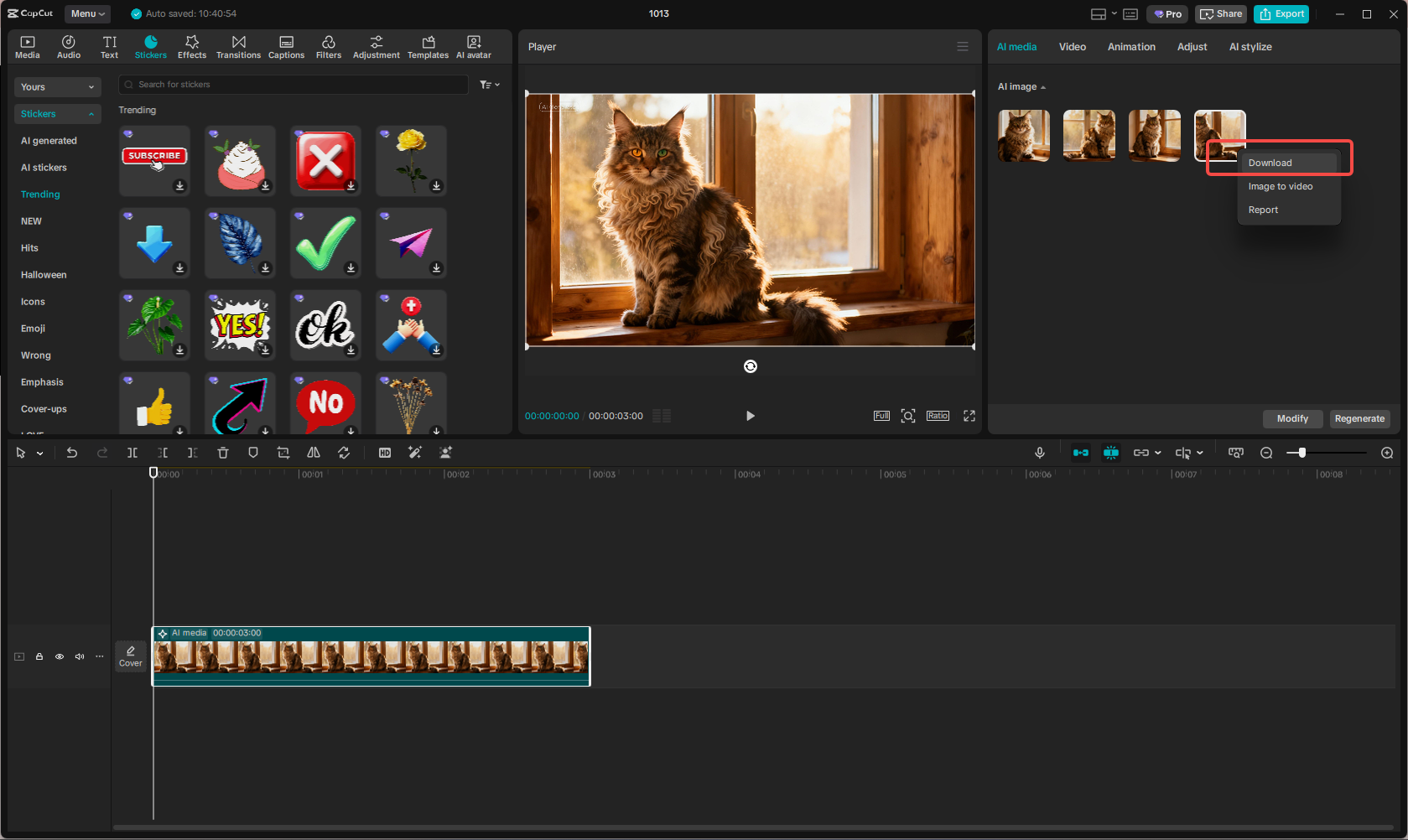Click the Crop icon in timeline toolbar

click(x=283, y=452)
